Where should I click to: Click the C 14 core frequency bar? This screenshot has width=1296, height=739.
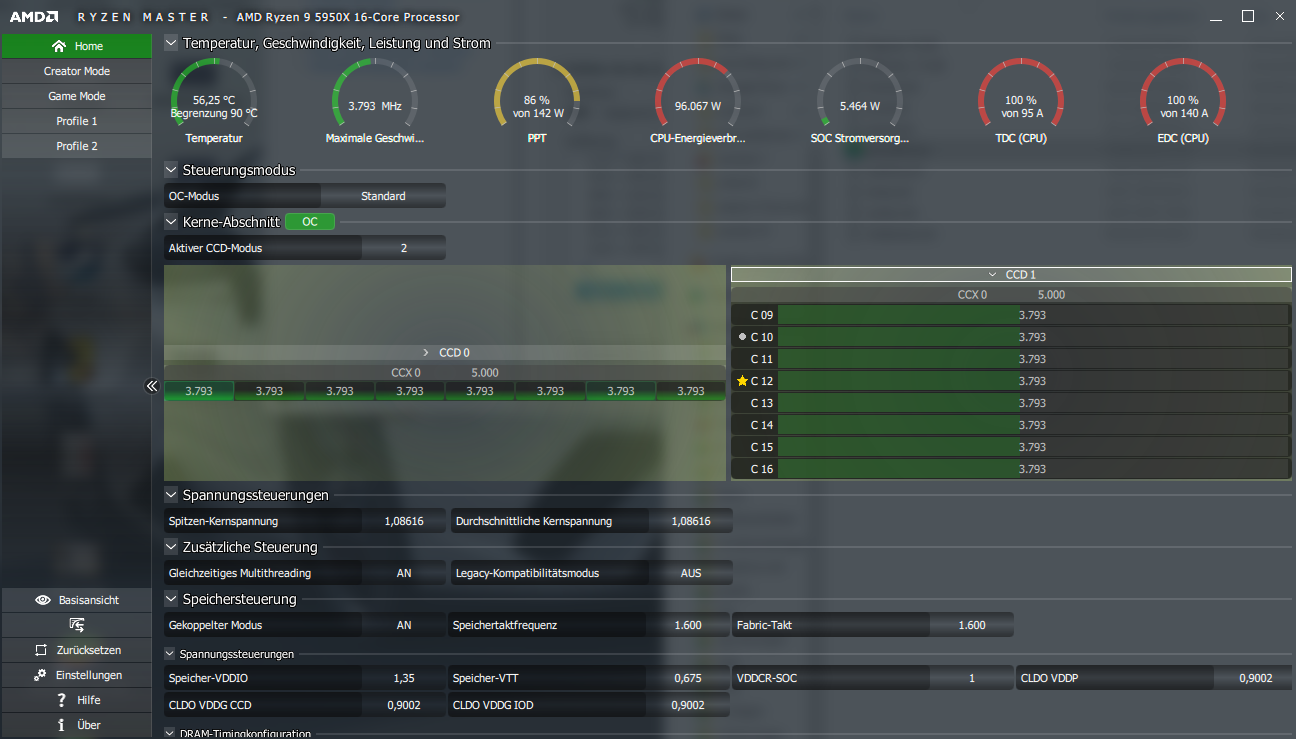(x=1033, y=425)
